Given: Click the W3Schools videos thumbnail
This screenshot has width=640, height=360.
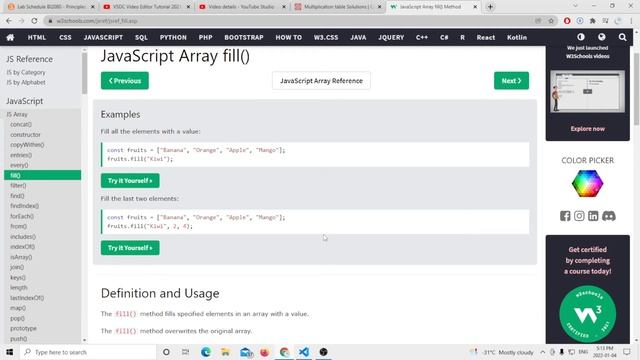Looking at the screenshot, I should pyautogui.click(x=587, y=92).
